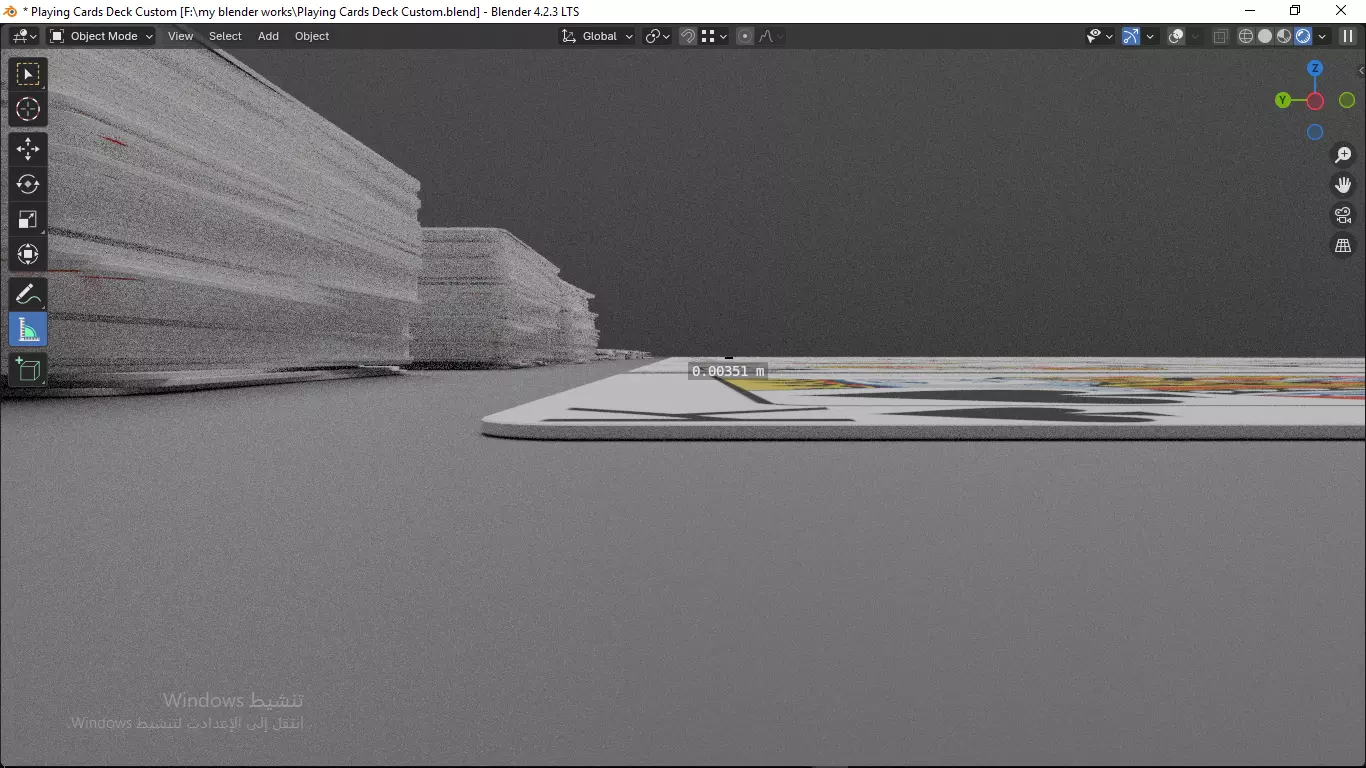The image size is (1366, 768).
Task: Open the viewport shading options dropdown
Action: pyautogui.click(x=1322, y=36)
